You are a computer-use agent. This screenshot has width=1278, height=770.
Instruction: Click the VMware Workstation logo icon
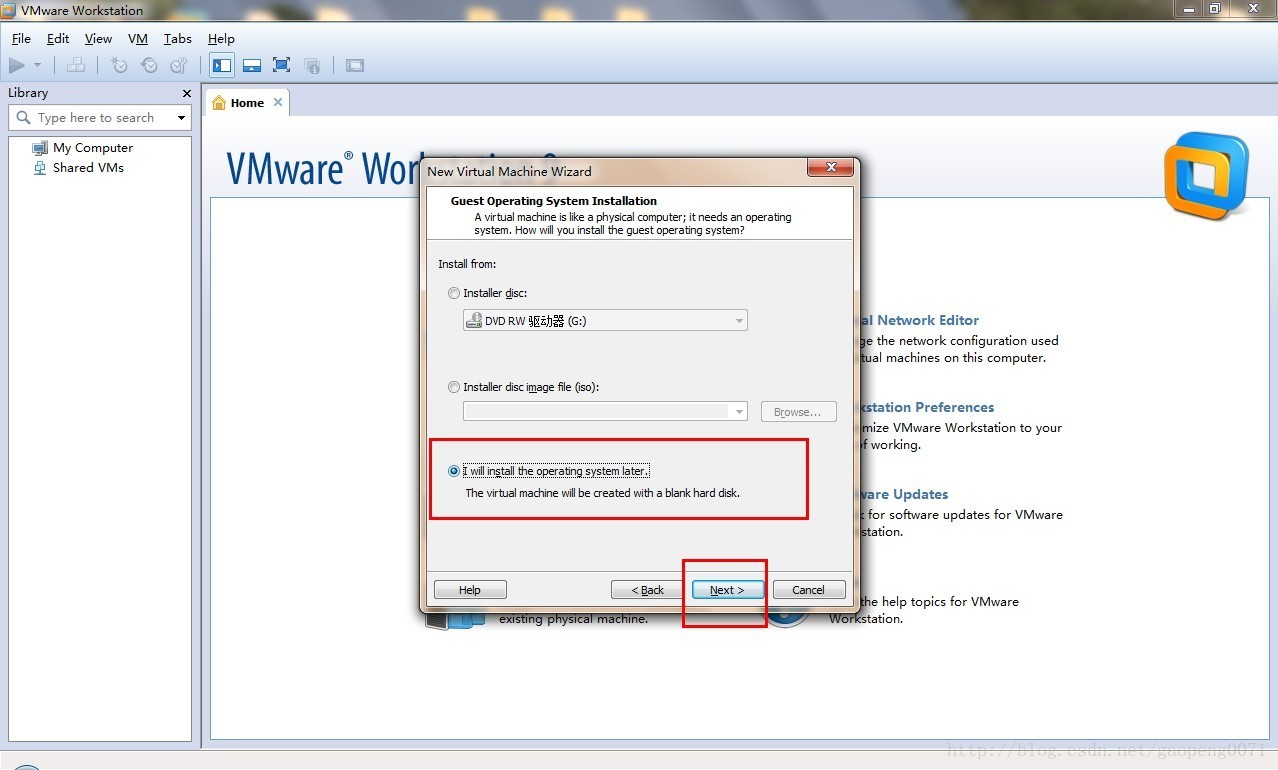pos(1206,176)
